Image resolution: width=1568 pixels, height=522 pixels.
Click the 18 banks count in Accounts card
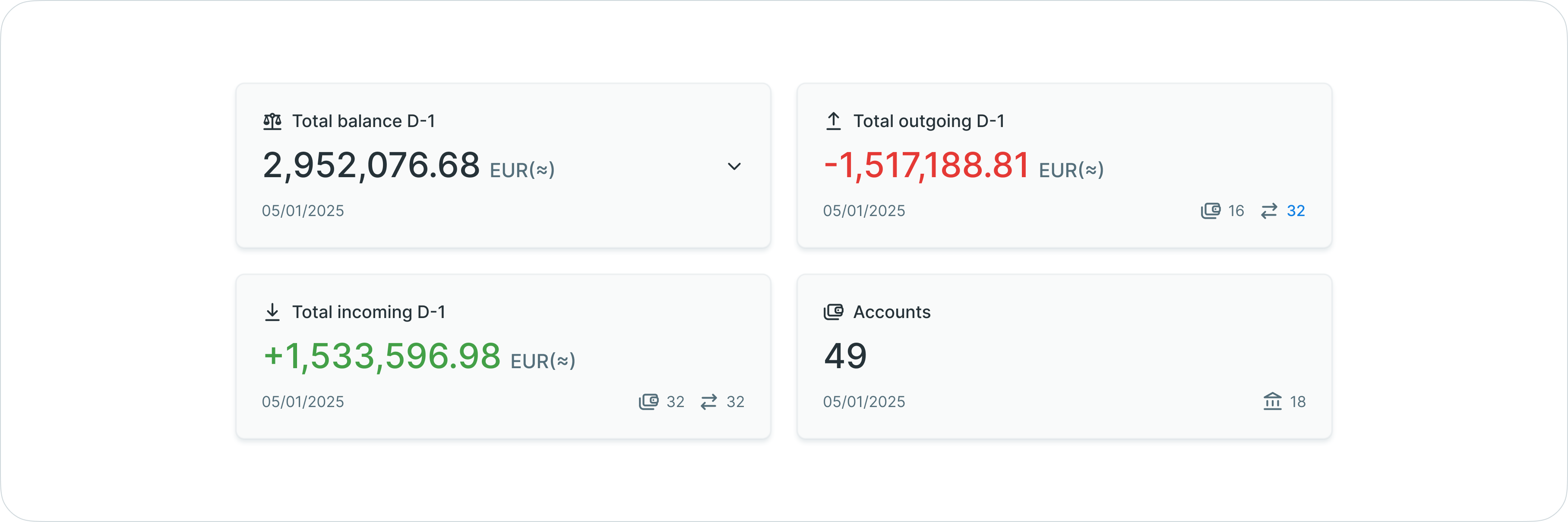pos(1297,402)
